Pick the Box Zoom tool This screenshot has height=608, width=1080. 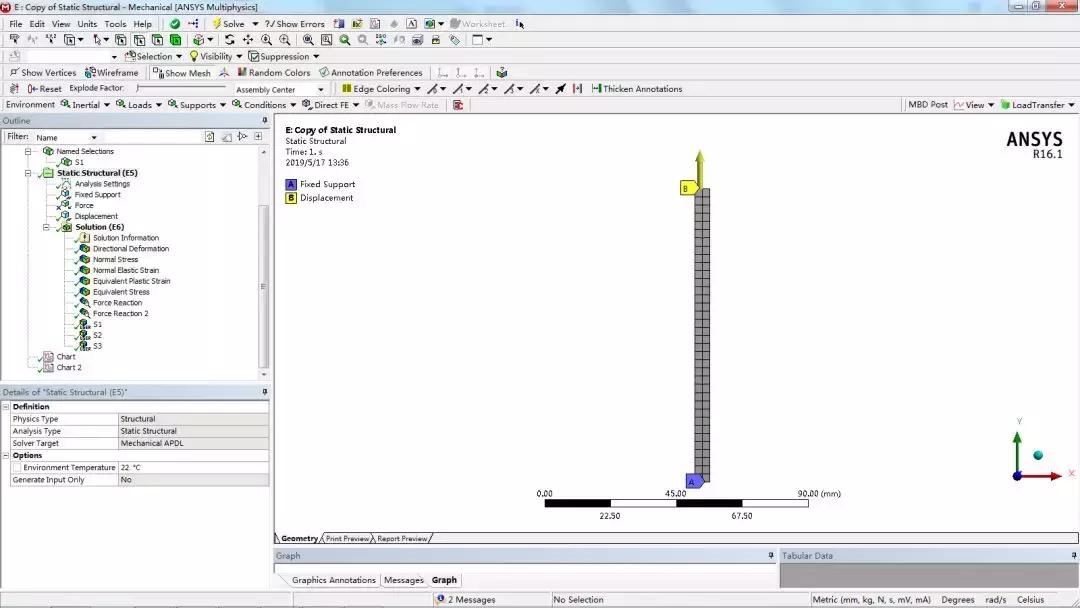click(x=284, y=40)
